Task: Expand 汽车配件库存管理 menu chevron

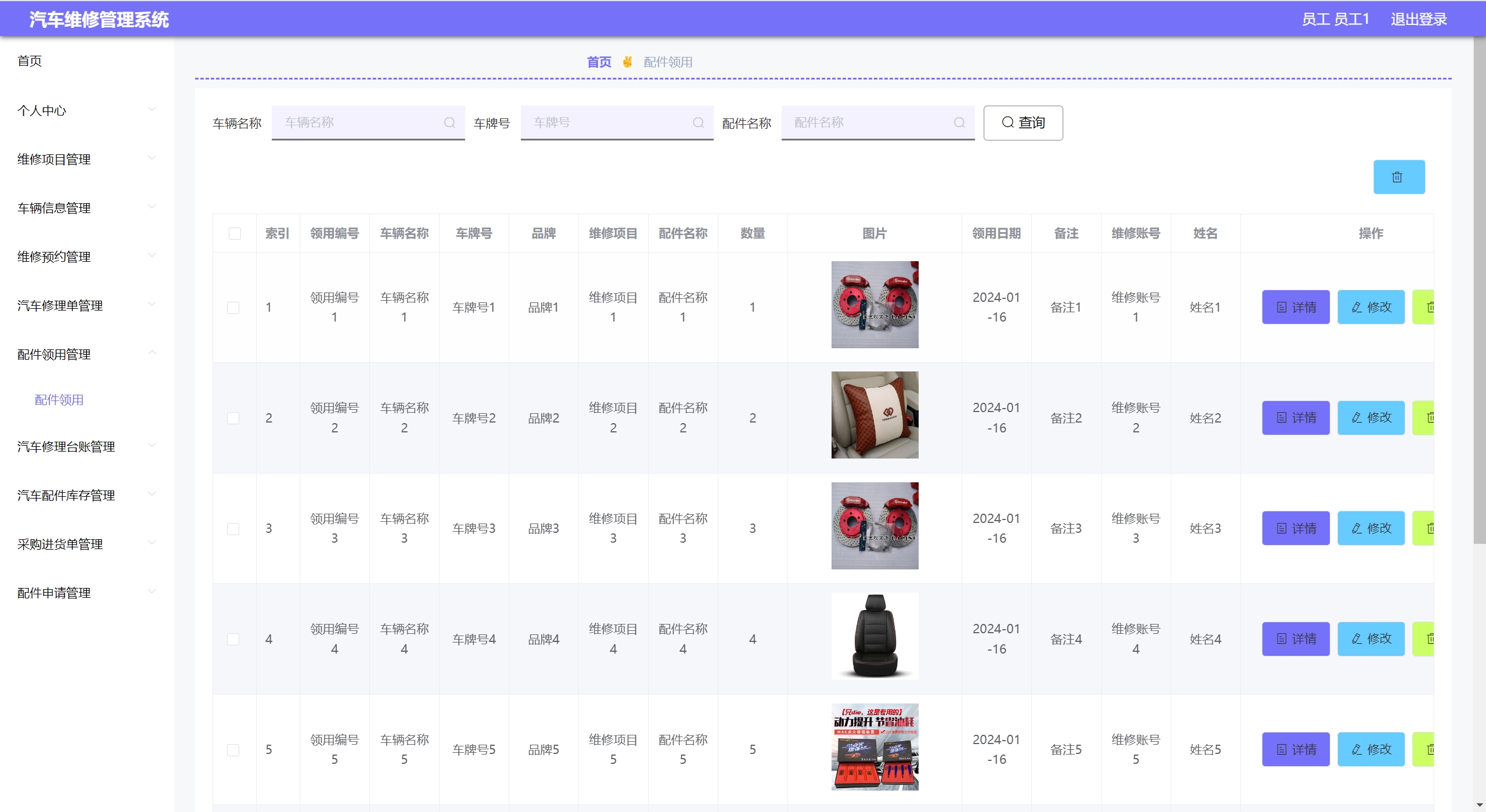Action: click(x=152, y=495)
